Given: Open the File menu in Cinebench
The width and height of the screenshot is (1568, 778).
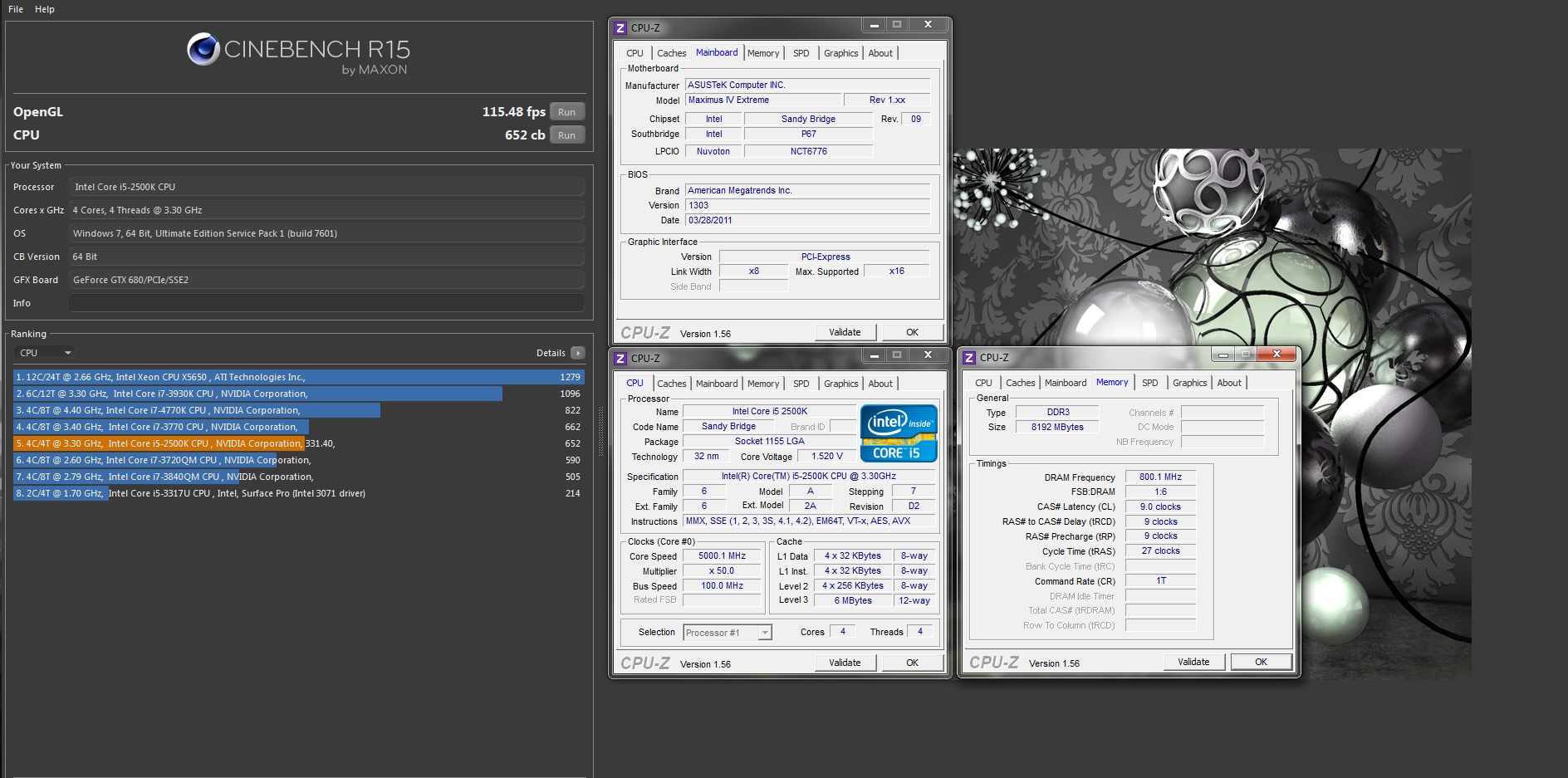Looking at the screenshot, I should (x=16, y=9).
